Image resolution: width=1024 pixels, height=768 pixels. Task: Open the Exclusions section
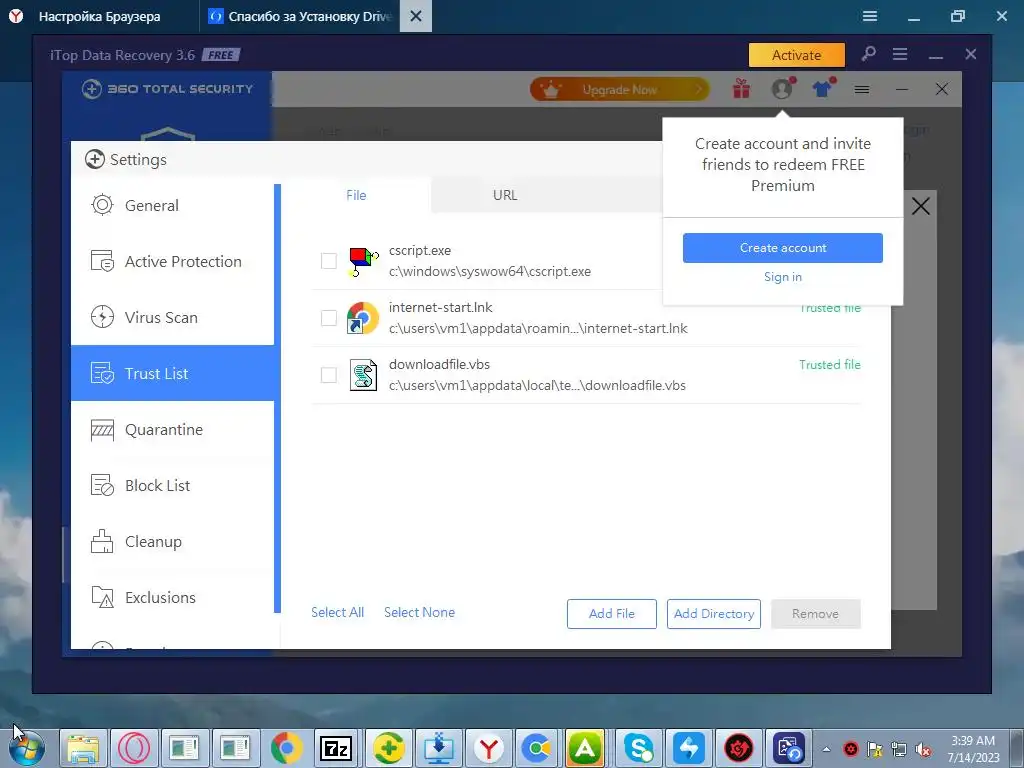pyautogui.click(x=172, y=597)
